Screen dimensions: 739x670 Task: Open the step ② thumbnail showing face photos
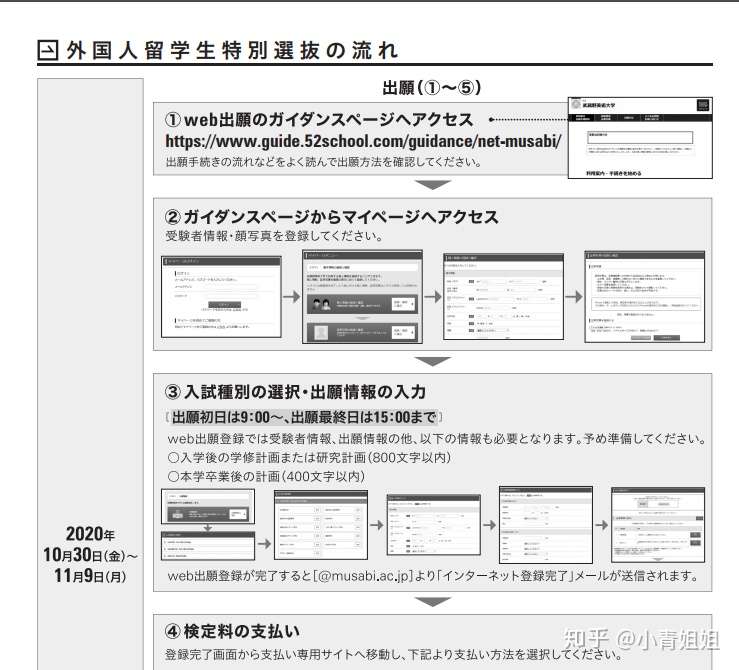362,297
